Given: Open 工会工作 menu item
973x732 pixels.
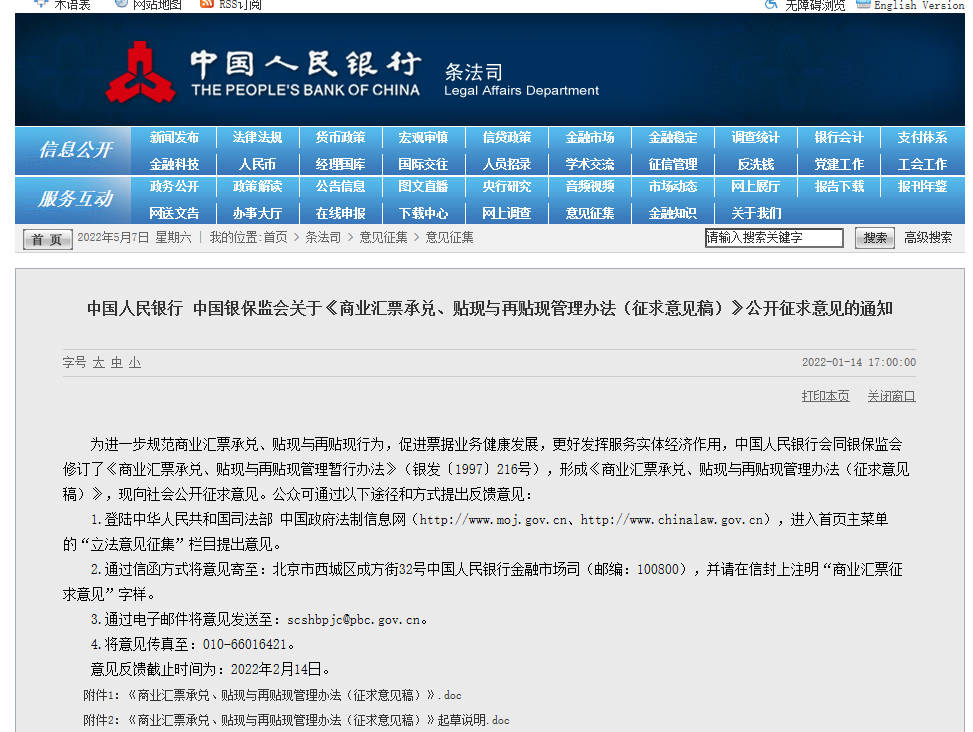Looking at the screenshot, I should click(x=922, y=164).
